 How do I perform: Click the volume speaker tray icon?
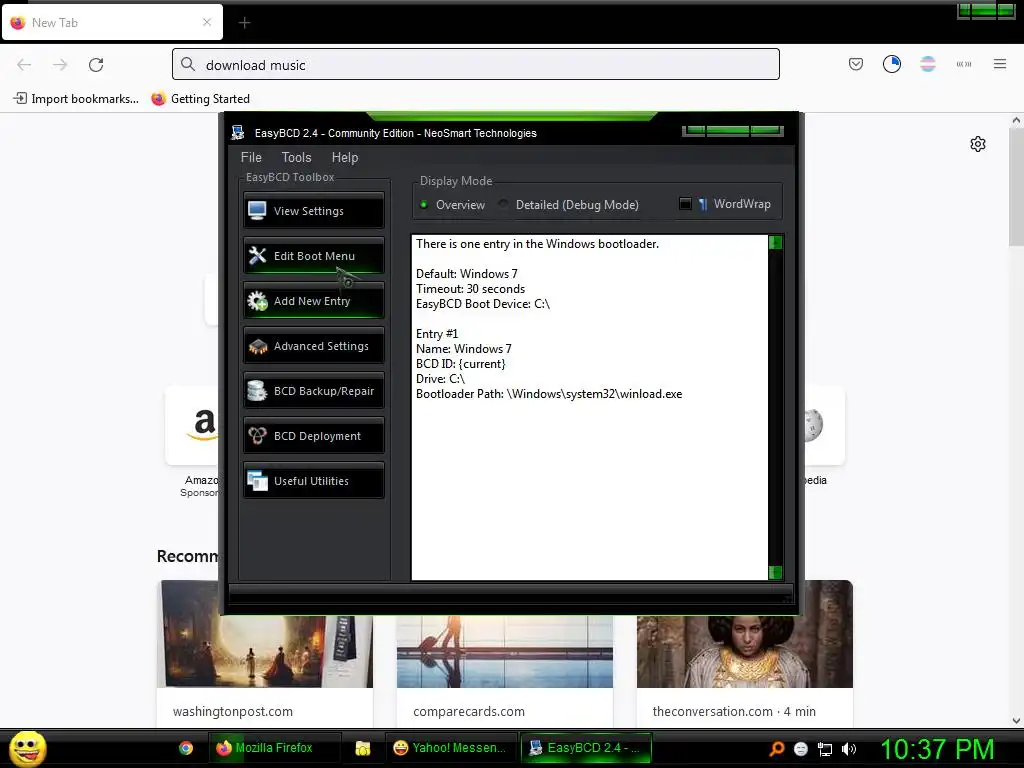848,749
